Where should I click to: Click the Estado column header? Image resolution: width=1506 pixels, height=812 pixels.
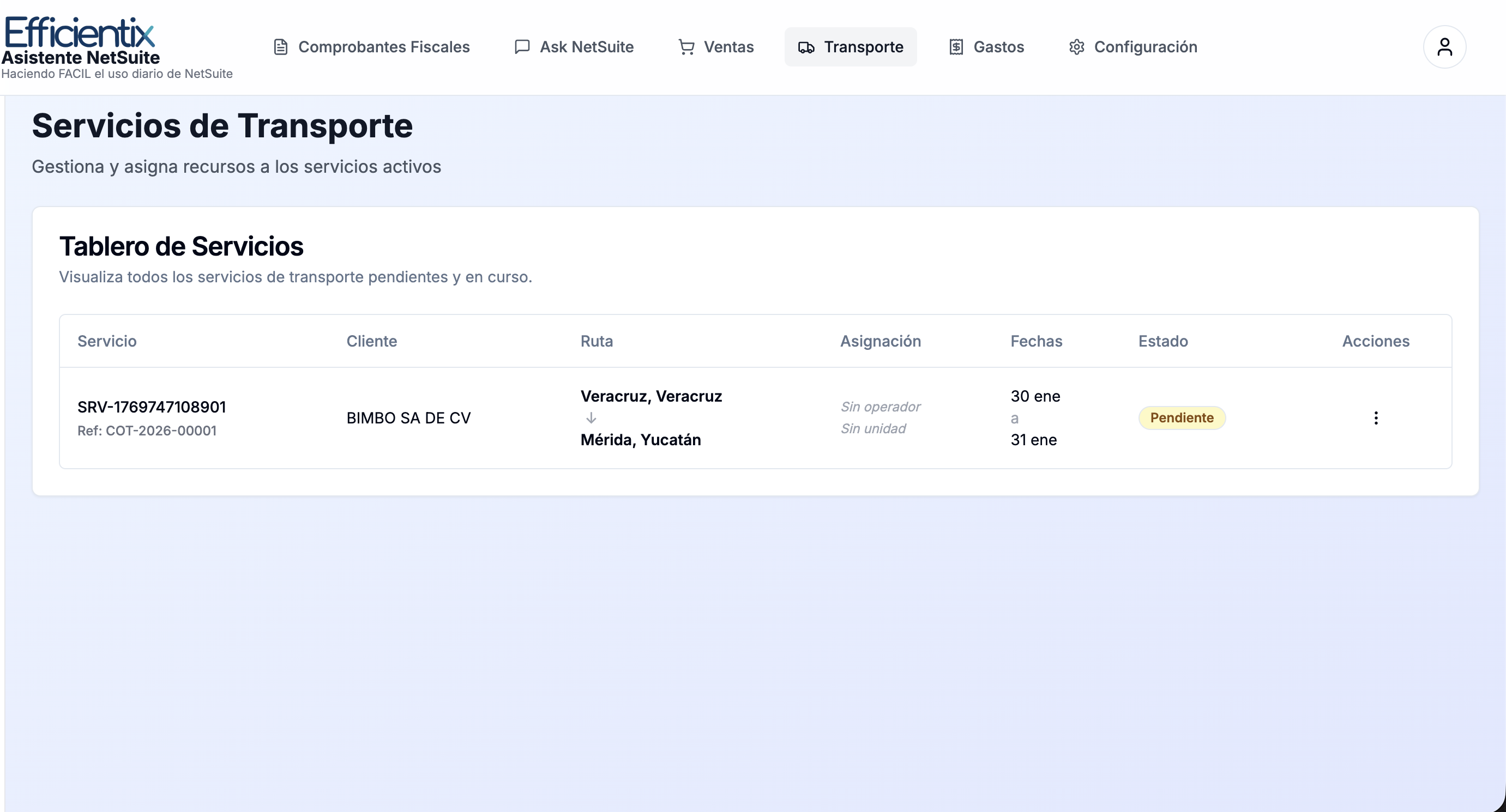(1163, 341)
